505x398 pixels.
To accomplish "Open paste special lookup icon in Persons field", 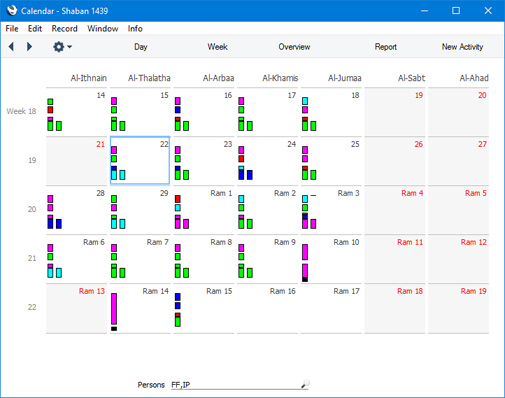I will coord(305,384).
